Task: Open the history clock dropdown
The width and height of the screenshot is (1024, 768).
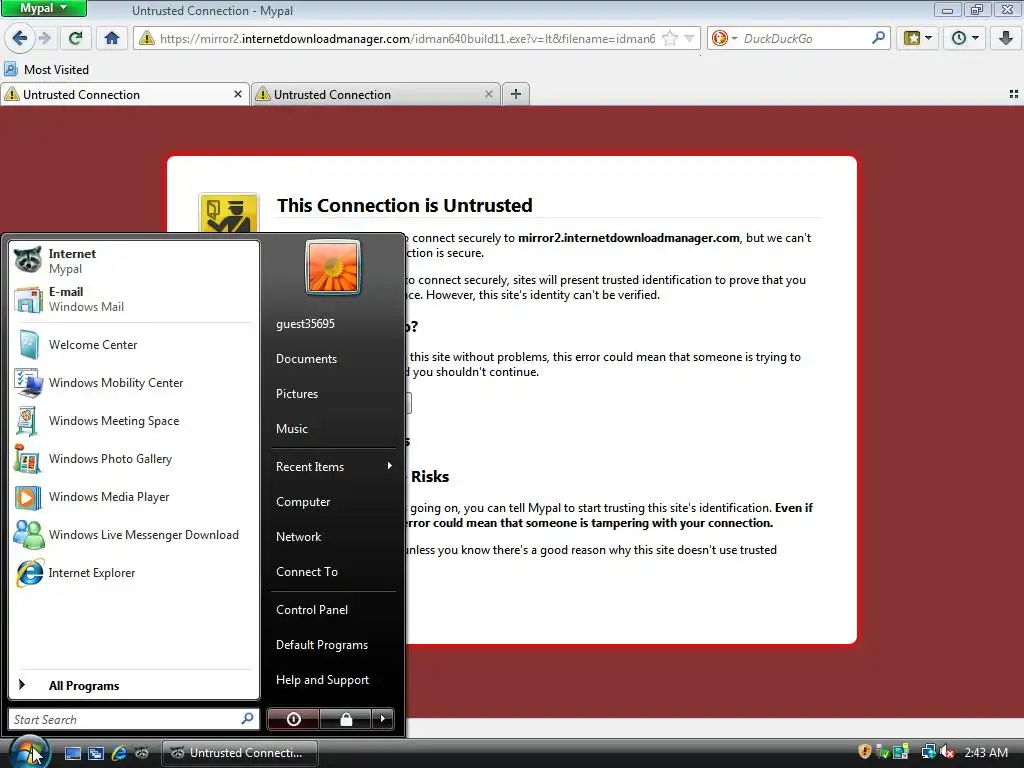Action: pos(965,39)
